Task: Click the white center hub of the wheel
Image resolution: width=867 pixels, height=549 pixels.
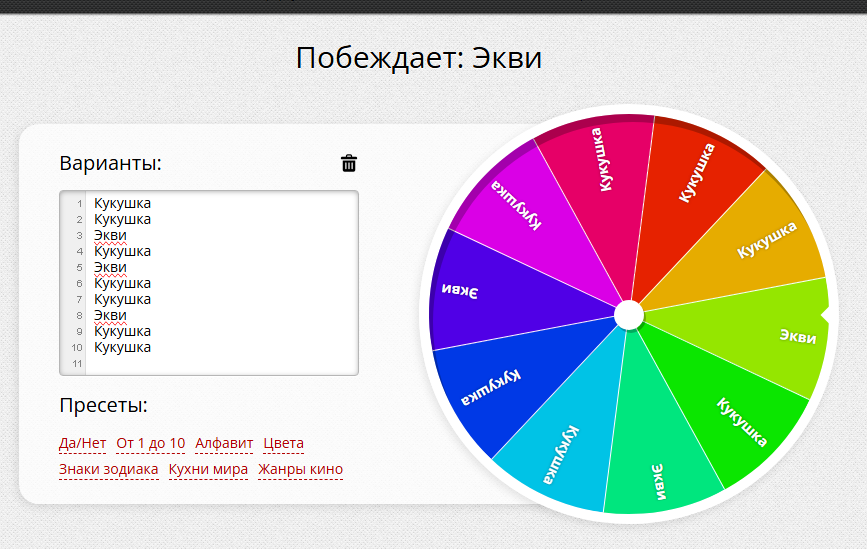Action: 628,314
